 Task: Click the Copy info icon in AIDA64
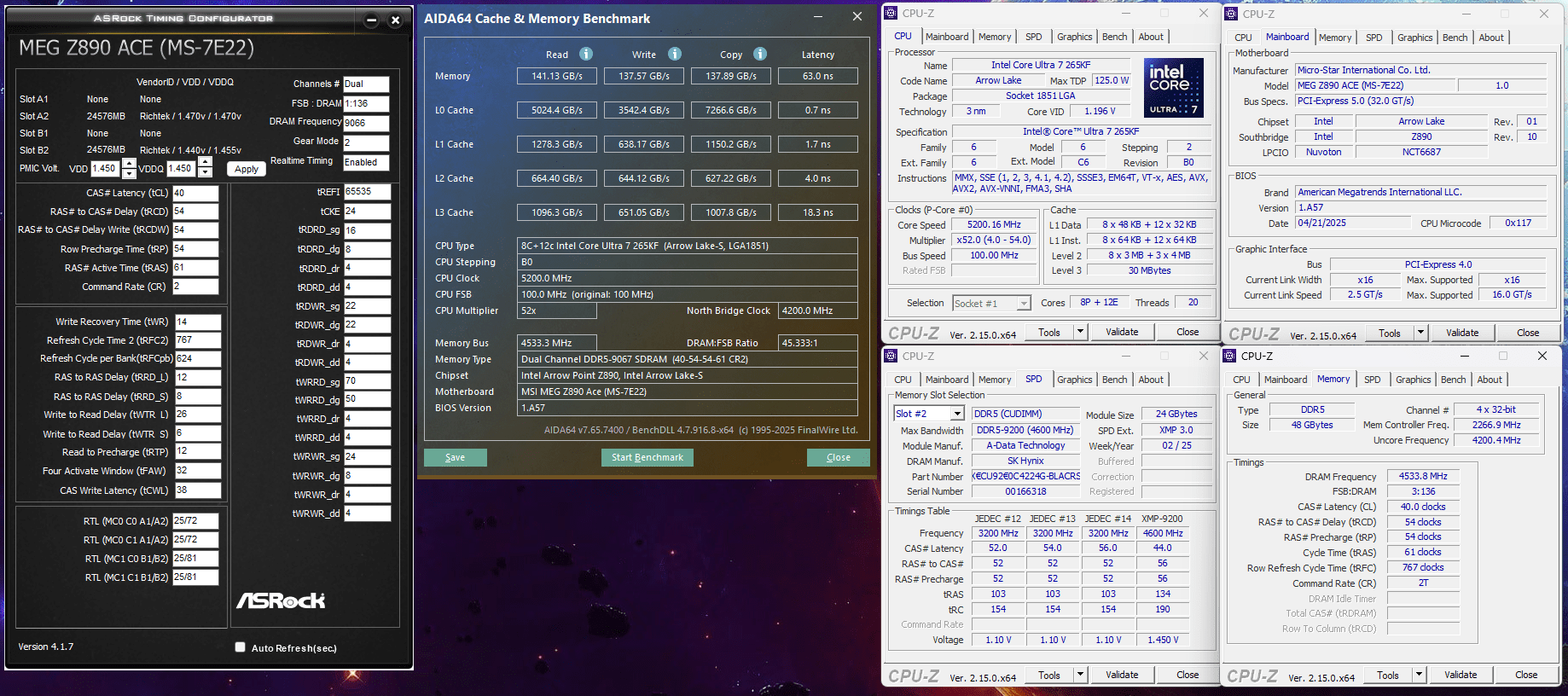pos(760,54)
